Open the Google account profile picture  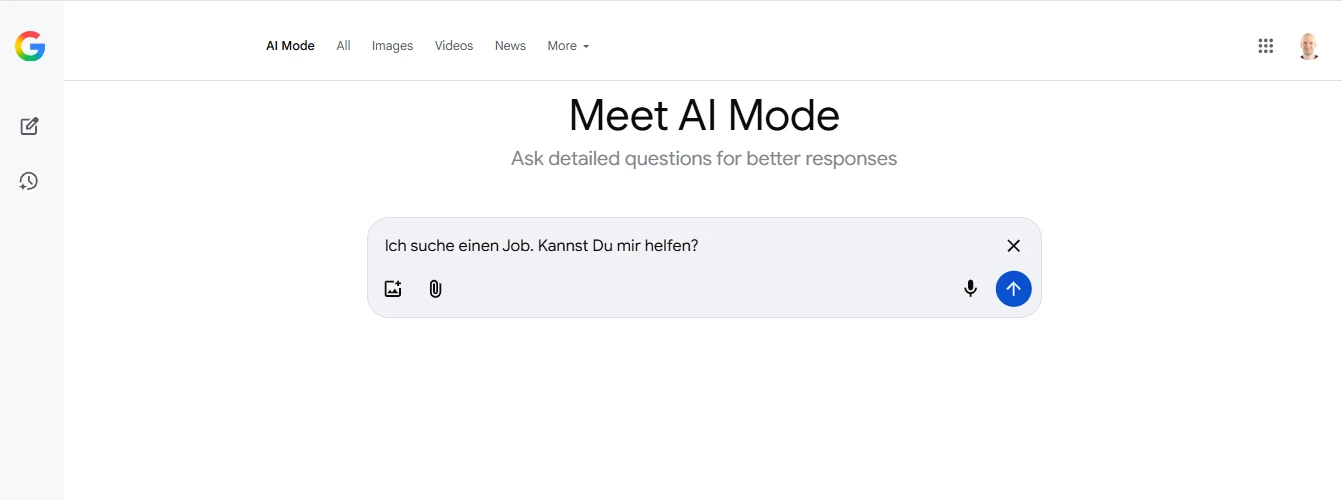tap(1308, 46)
